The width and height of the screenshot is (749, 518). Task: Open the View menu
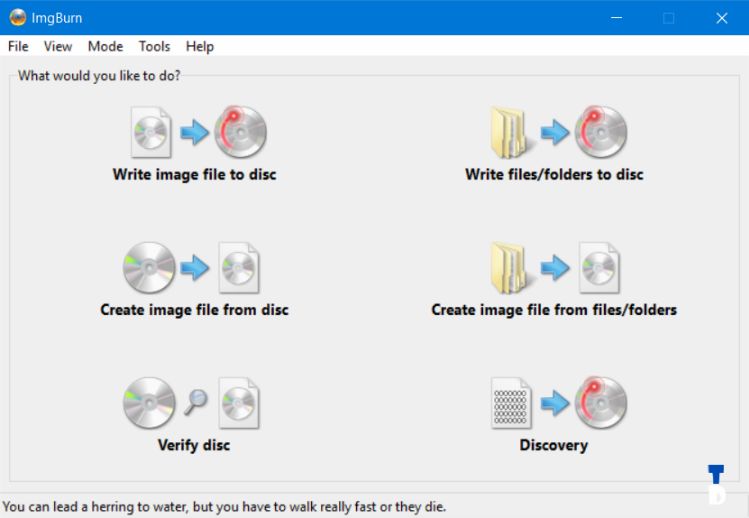tap(58, 46)
